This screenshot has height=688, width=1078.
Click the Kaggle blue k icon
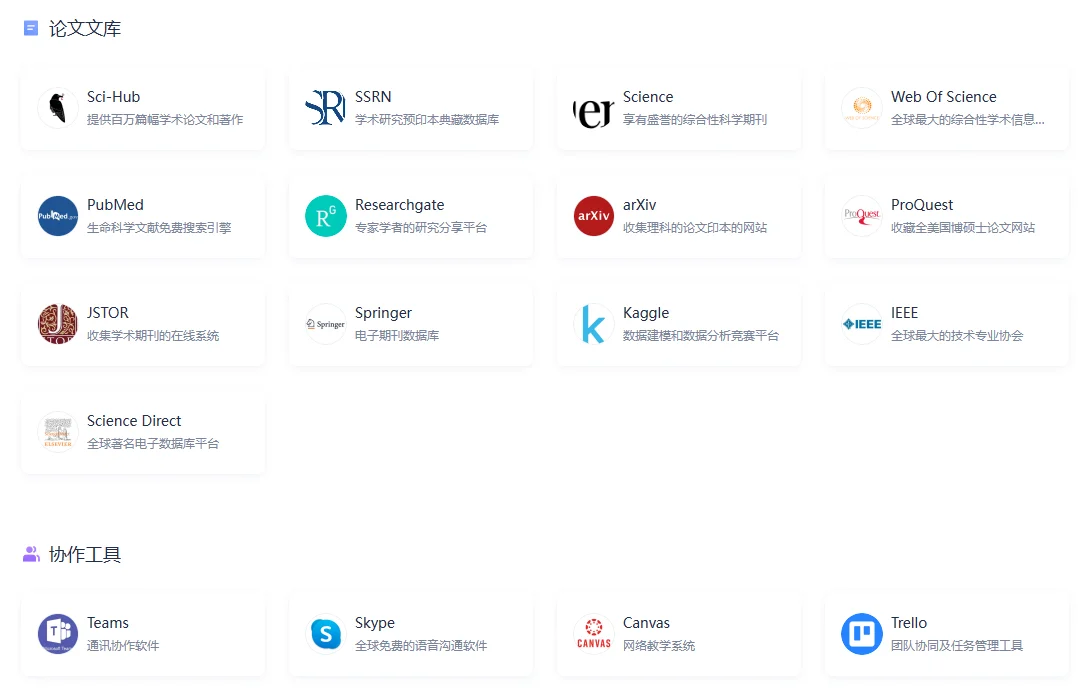594,324
